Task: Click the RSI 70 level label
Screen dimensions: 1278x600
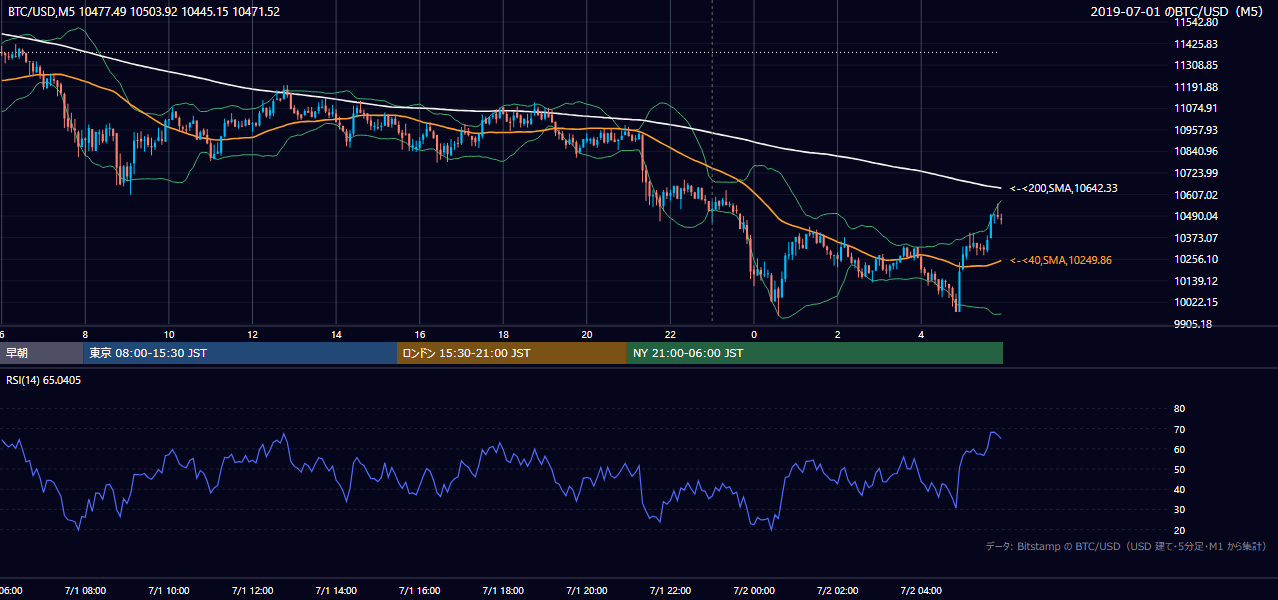Action: tap(1179, 429)
